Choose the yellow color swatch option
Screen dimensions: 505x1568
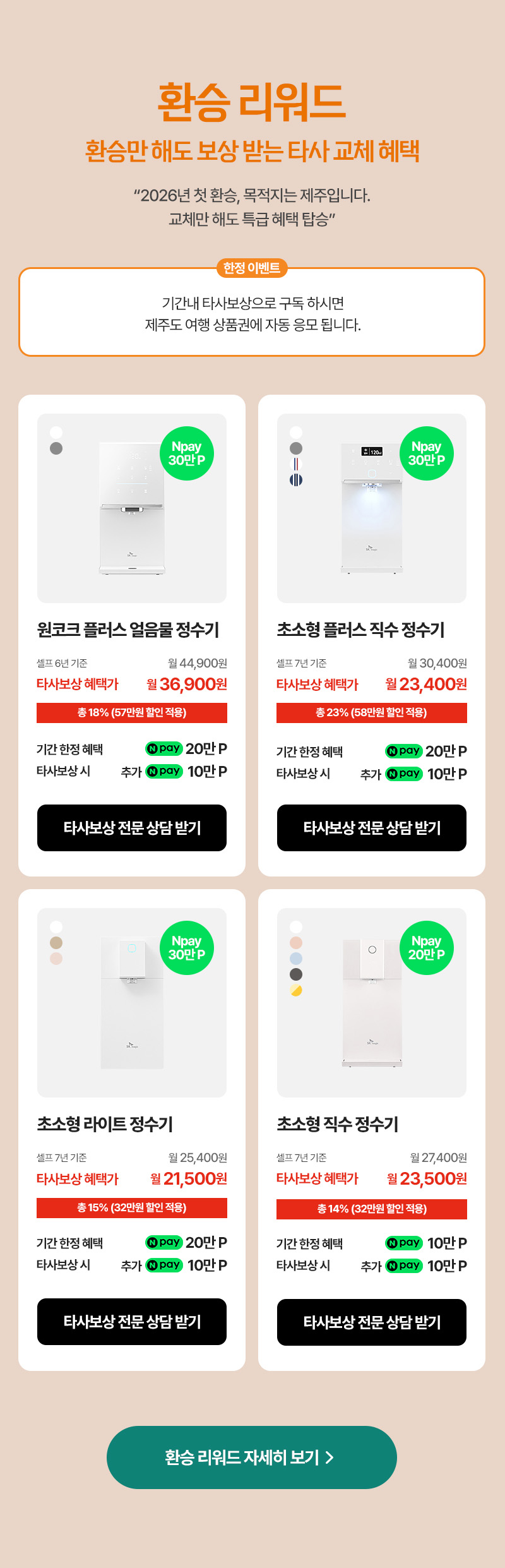pos(296,990)
